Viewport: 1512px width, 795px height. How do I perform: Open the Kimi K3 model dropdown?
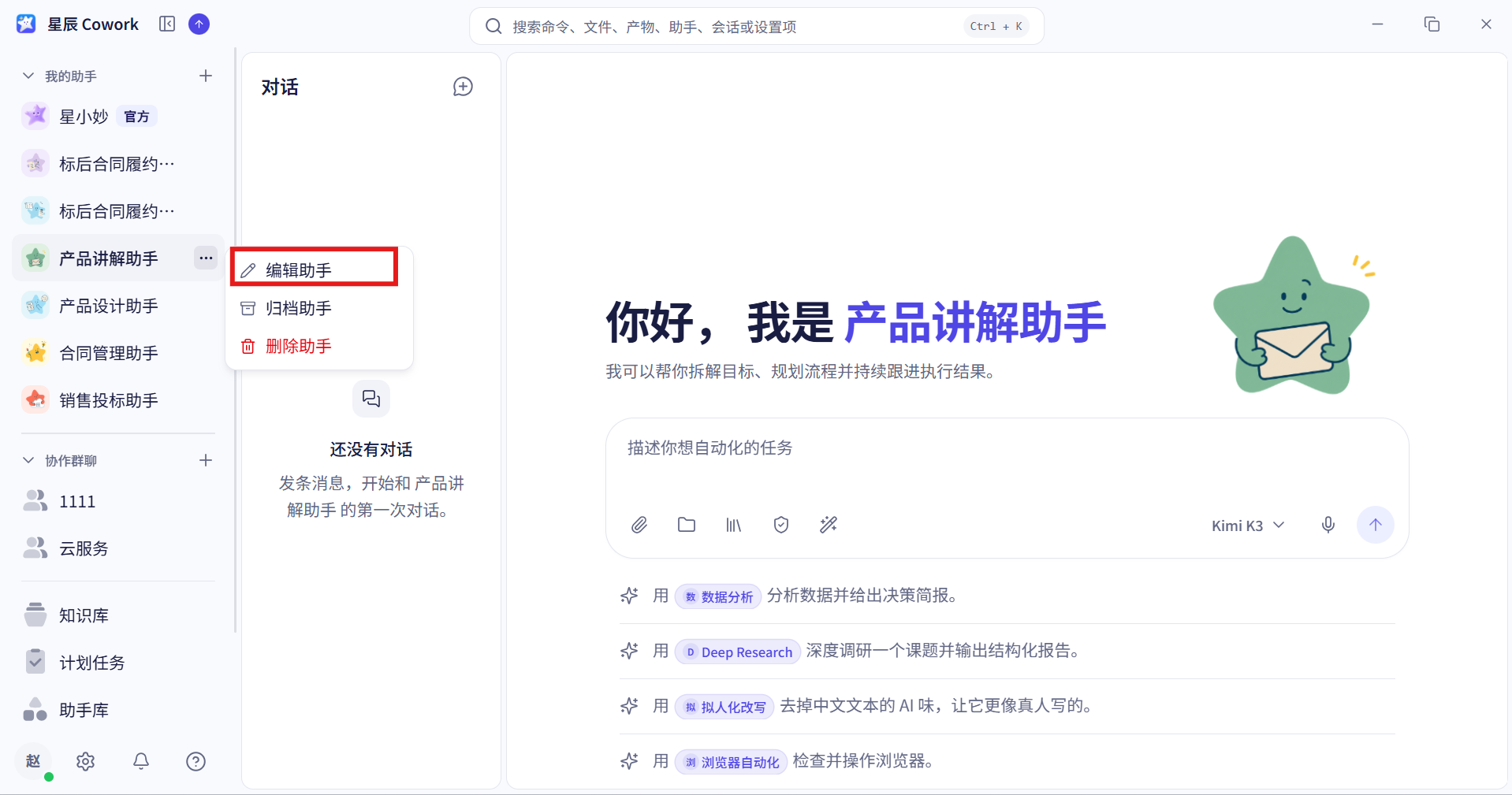1248,526
